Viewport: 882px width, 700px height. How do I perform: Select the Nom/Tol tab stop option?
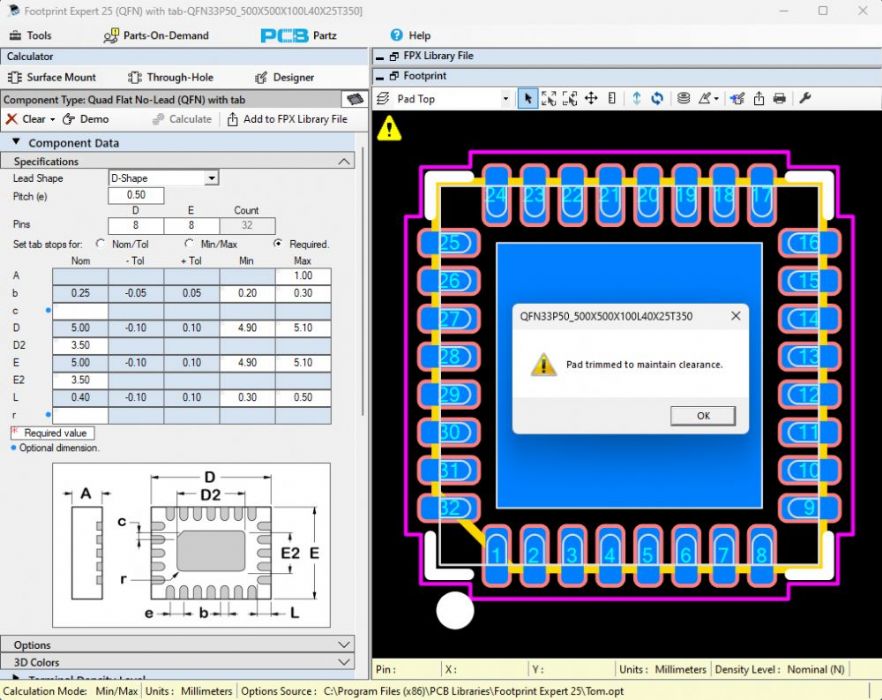tap(101, 244)
